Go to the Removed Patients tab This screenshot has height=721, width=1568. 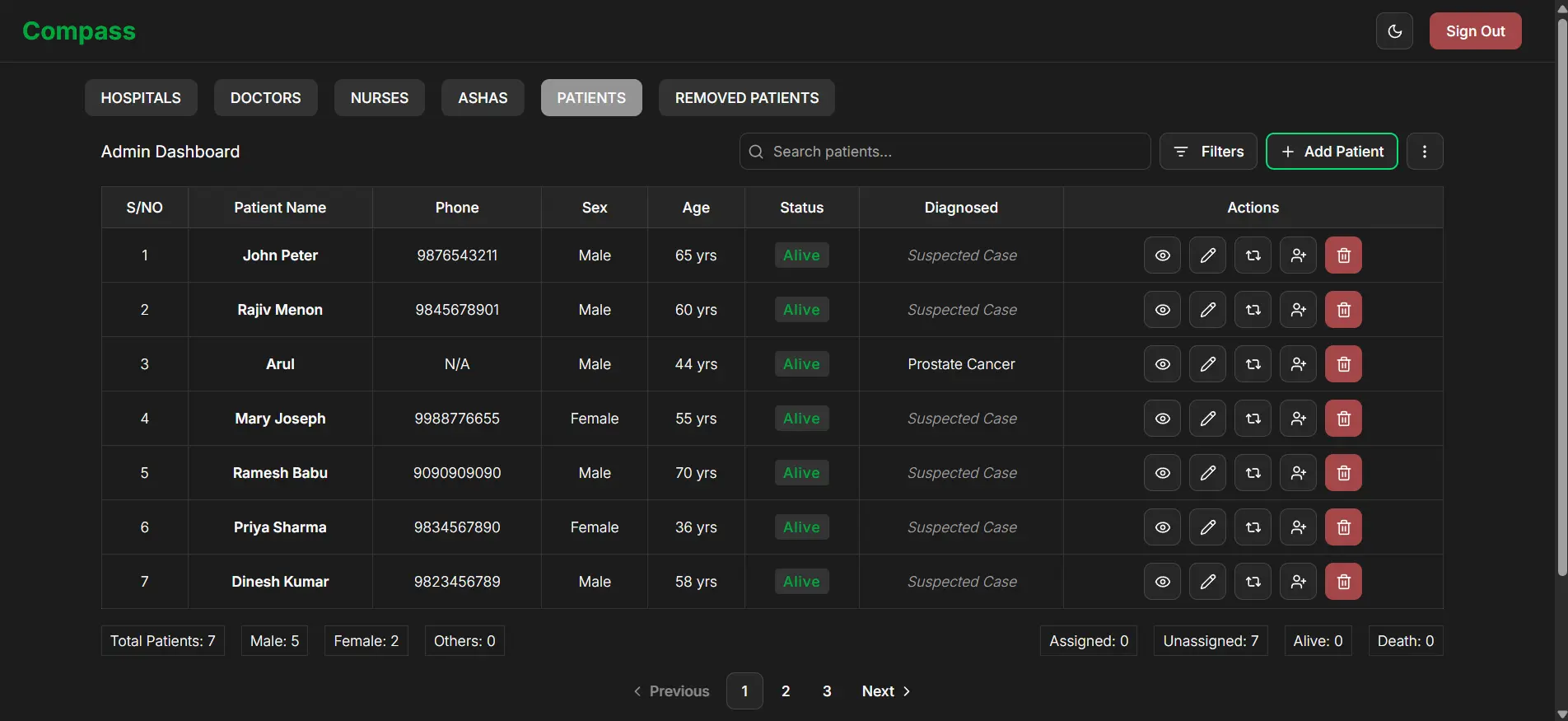click(x=747, y=98)
